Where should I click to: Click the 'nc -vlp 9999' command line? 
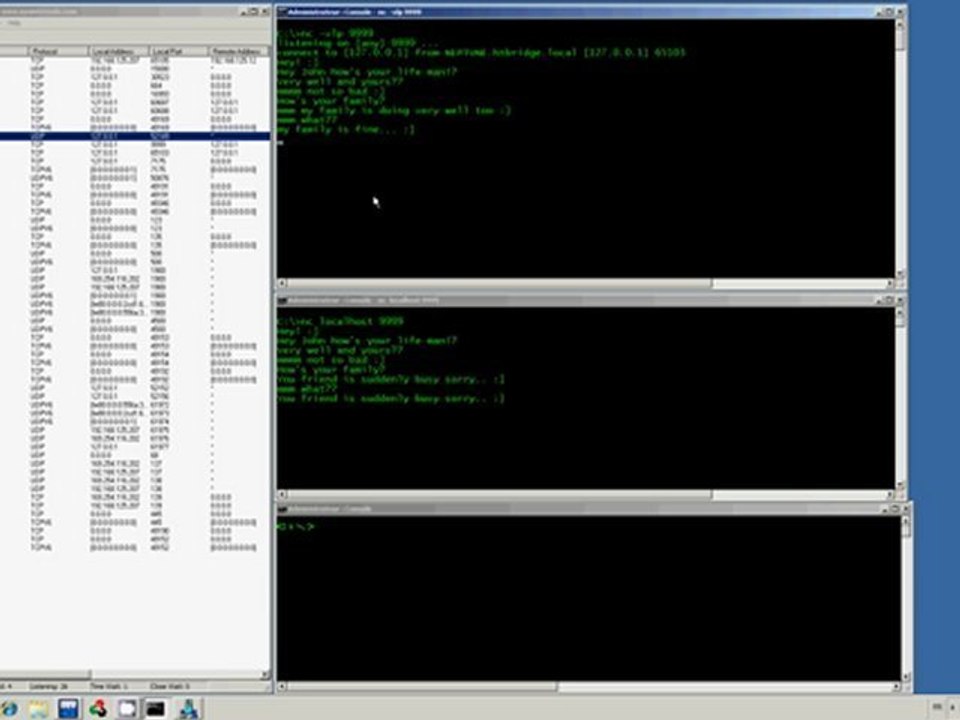coord(324,34)
